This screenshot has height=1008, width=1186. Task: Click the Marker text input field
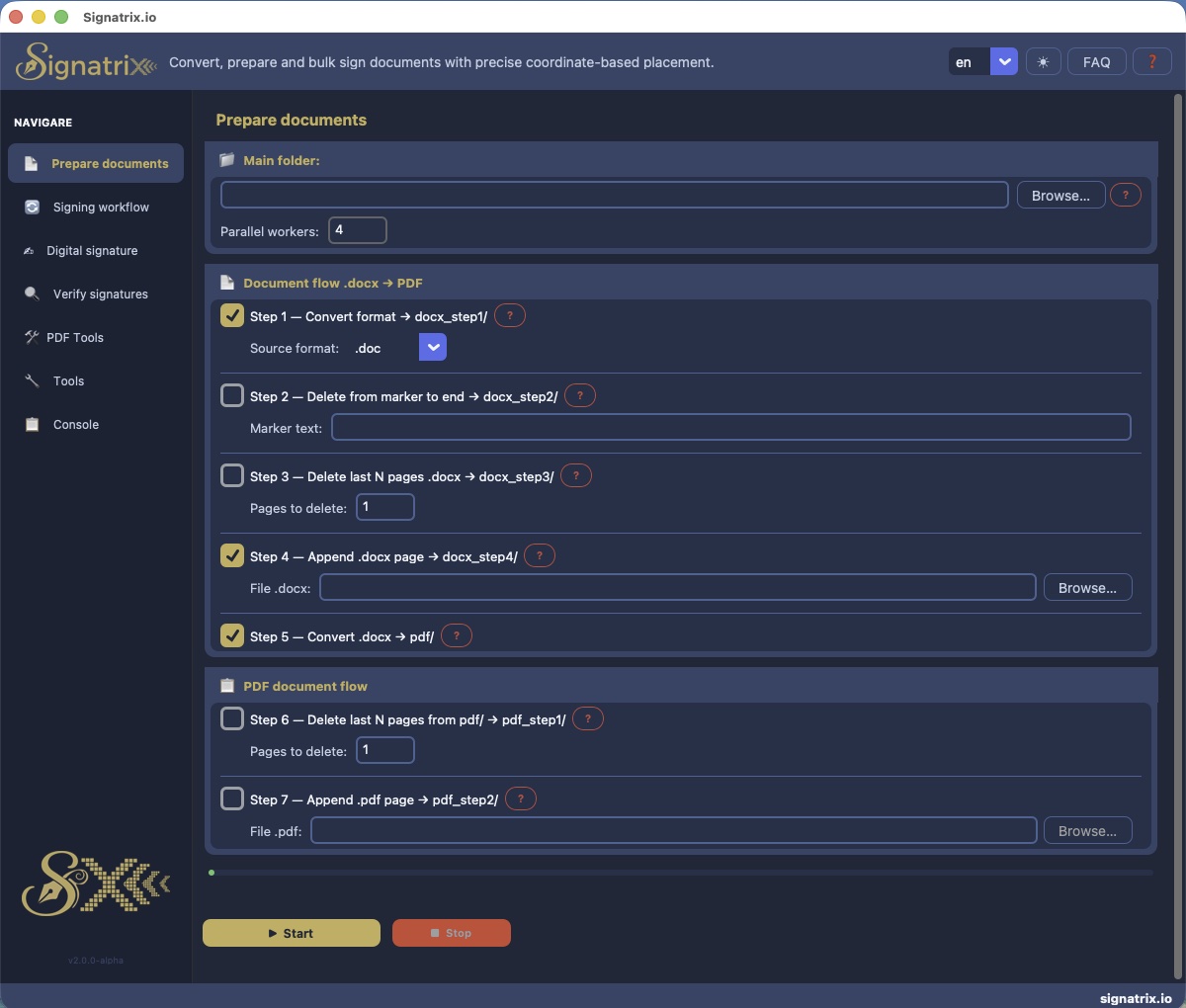(731, 427)
